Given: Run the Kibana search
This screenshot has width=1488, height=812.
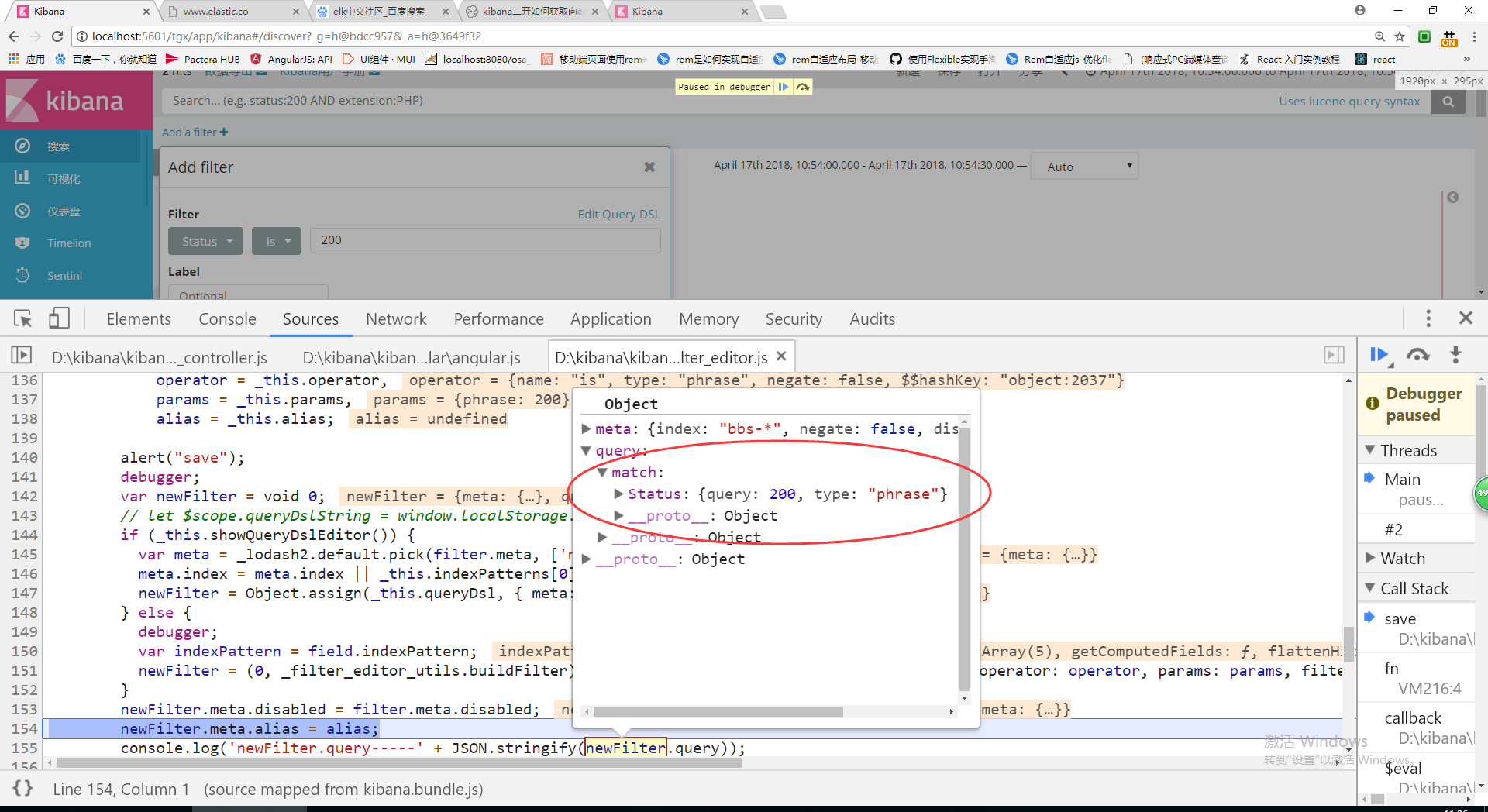Looking at the screenshot, I should 1448,101.
